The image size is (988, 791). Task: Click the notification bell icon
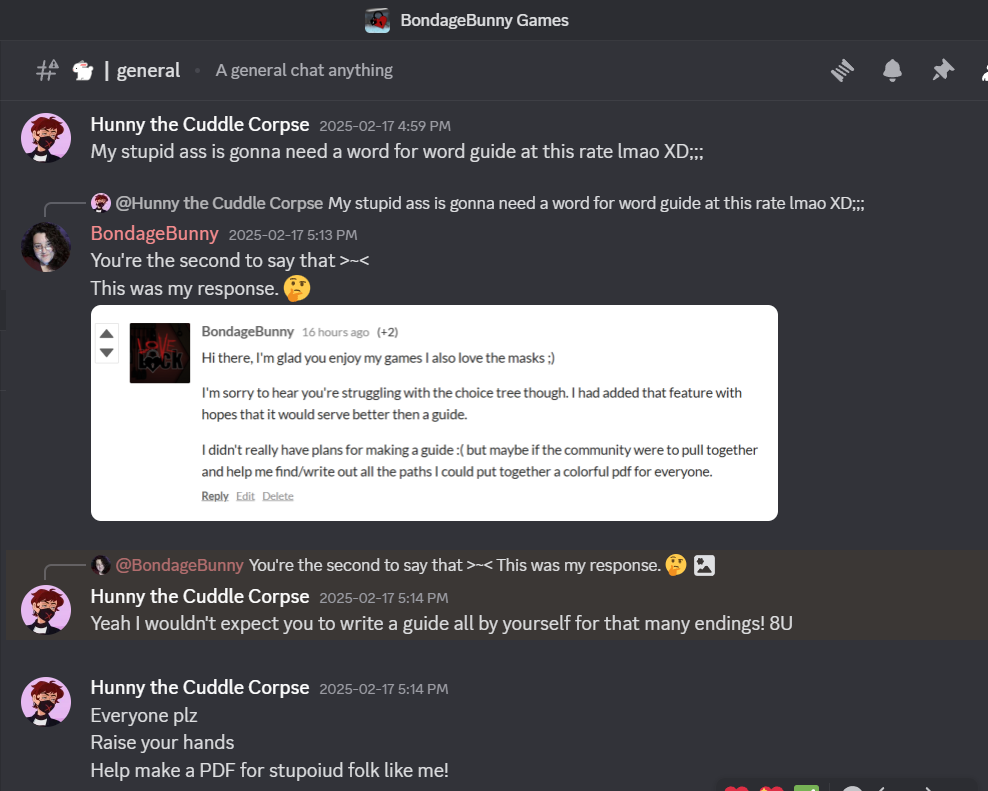click(892, 70)
